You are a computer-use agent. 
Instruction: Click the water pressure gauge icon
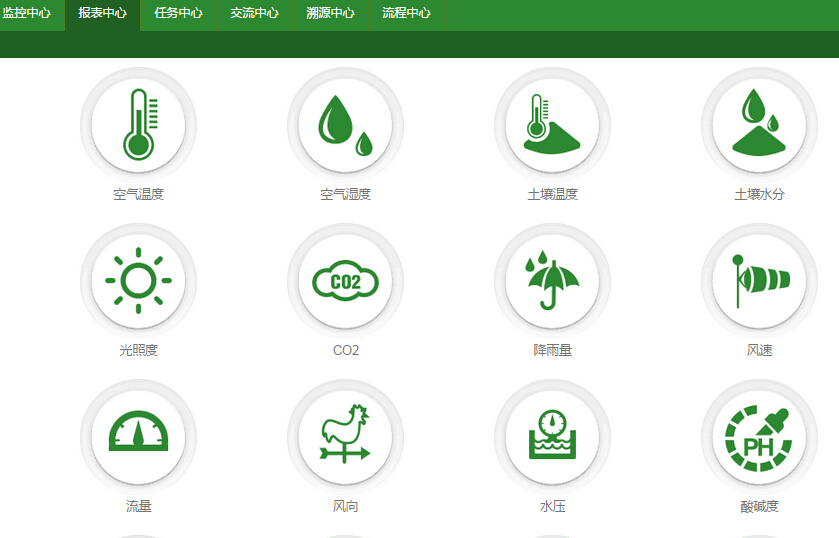(552, 437)
